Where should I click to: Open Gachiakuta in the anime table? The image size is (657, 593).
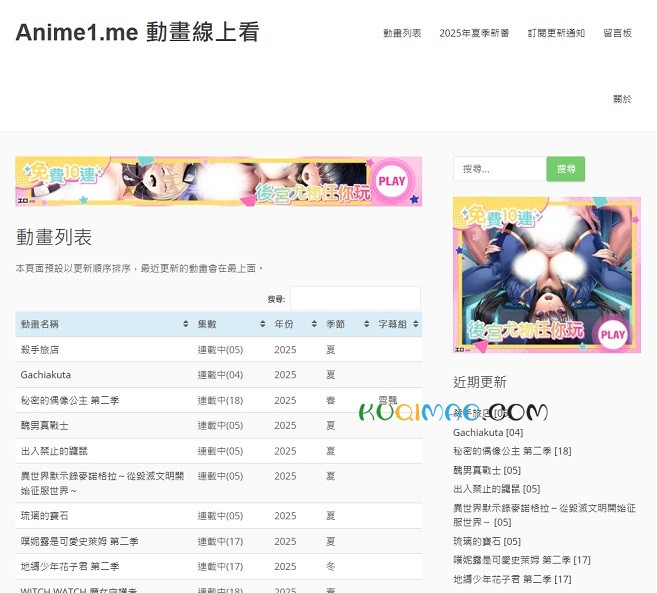click(46, 375)
